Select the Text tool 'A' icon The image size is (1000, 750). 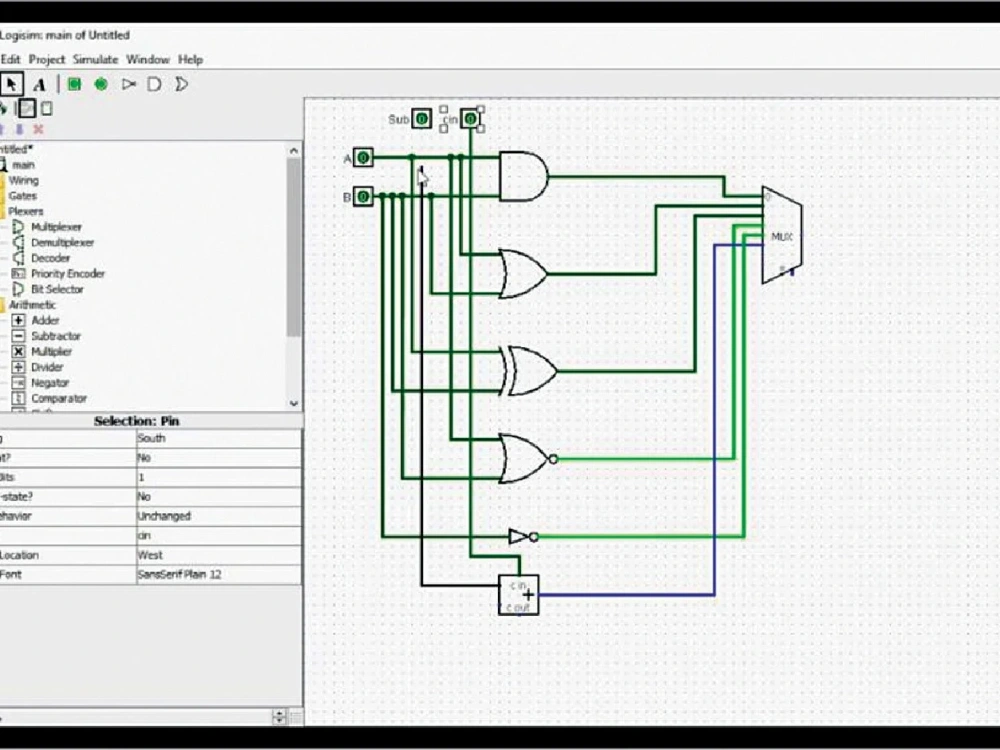pyautogui.click(x=40, y=84)
